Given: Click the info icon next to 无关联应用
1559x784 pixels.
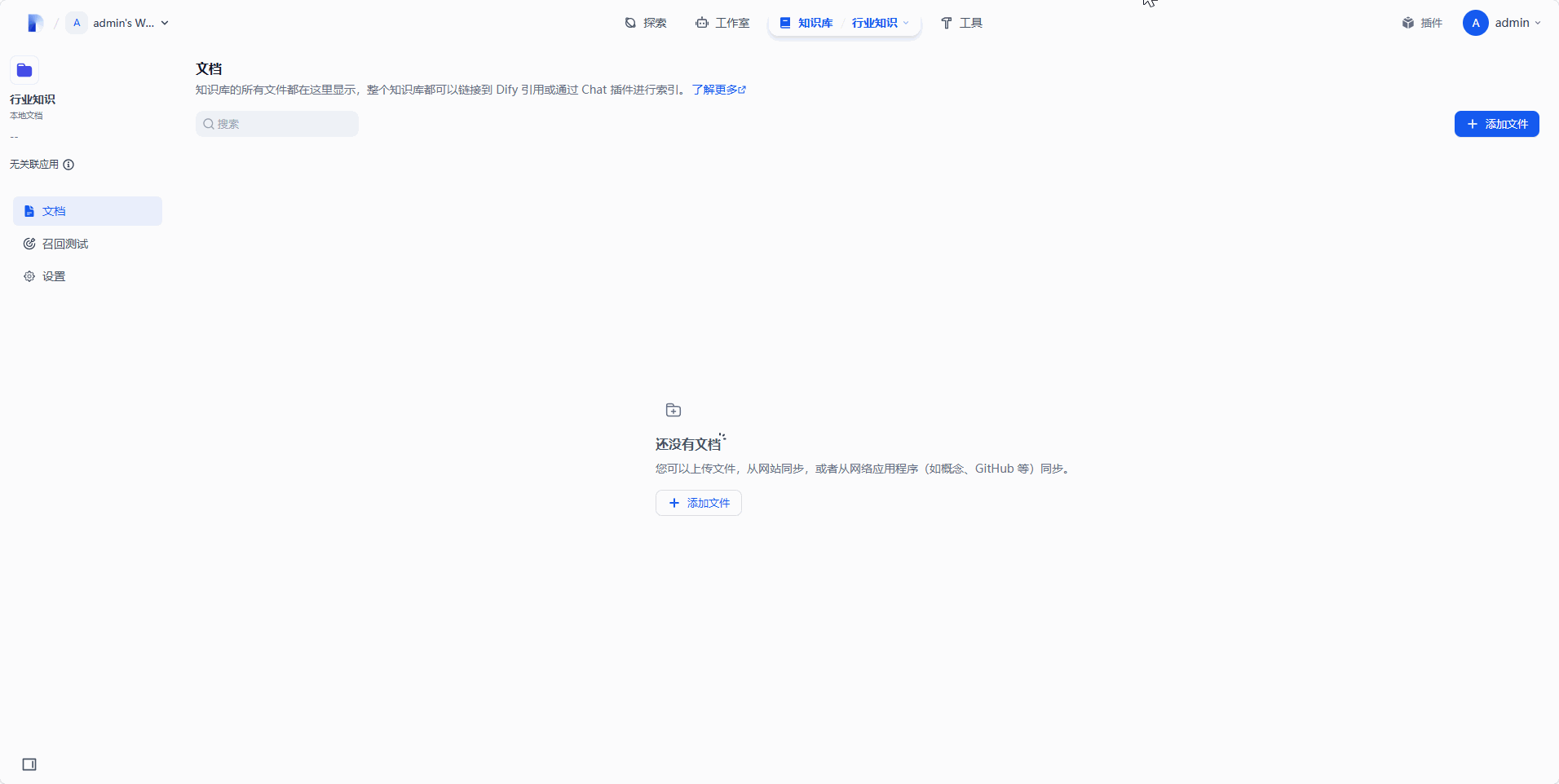Looking at the screenshot, I should (68, 164).
